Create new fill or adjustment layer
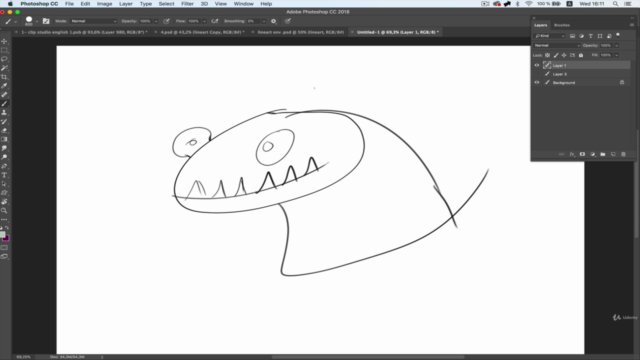Viewport: 640px width, 360px height. [x=593, y=154]
